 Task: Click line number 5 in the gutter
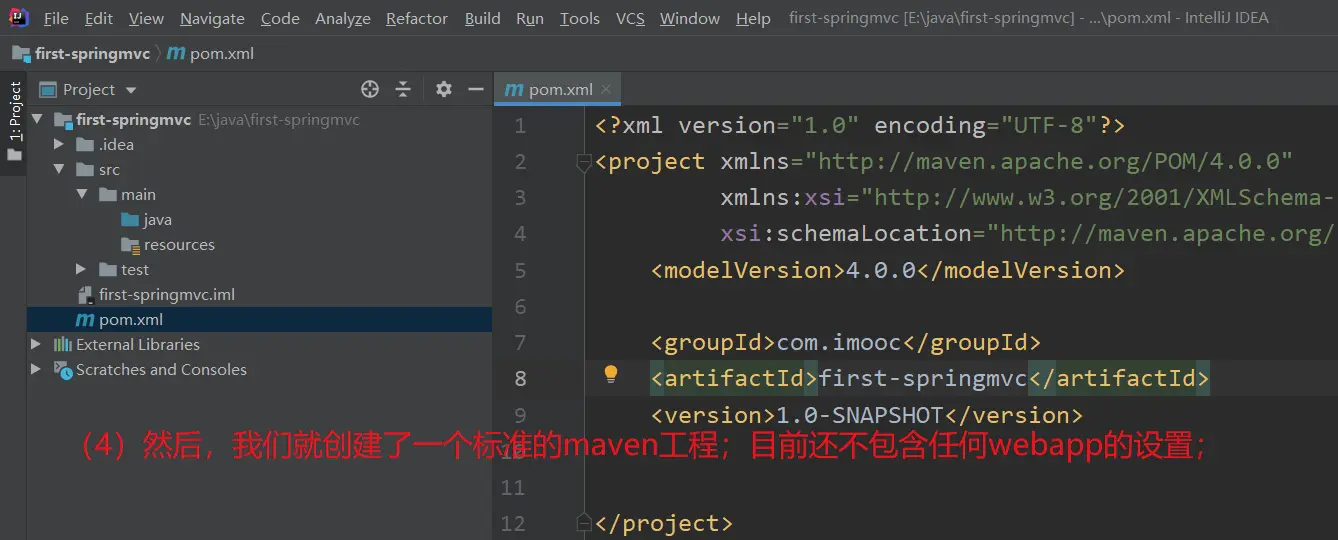coord(520,271)
